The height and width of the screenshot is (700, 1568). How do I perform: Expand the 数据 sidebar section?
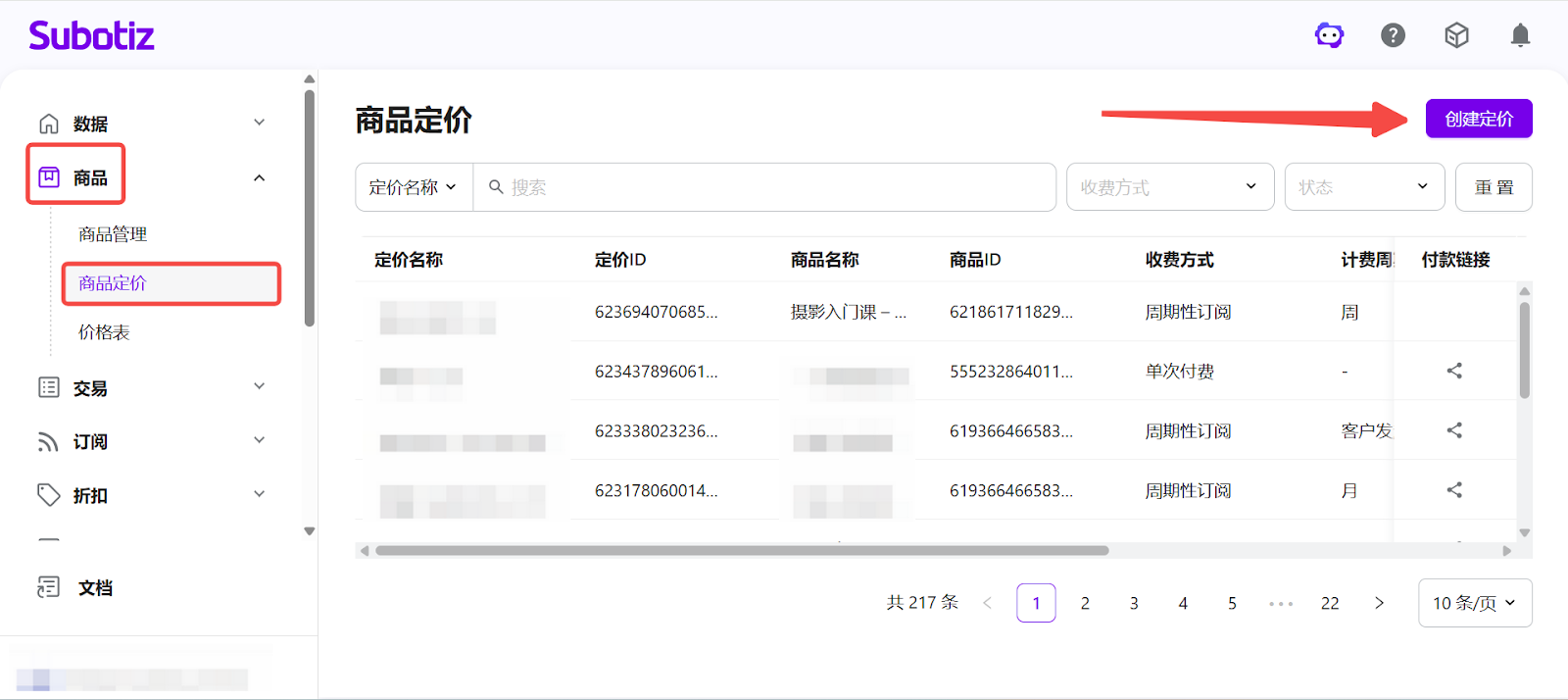[x=259, y=124]
